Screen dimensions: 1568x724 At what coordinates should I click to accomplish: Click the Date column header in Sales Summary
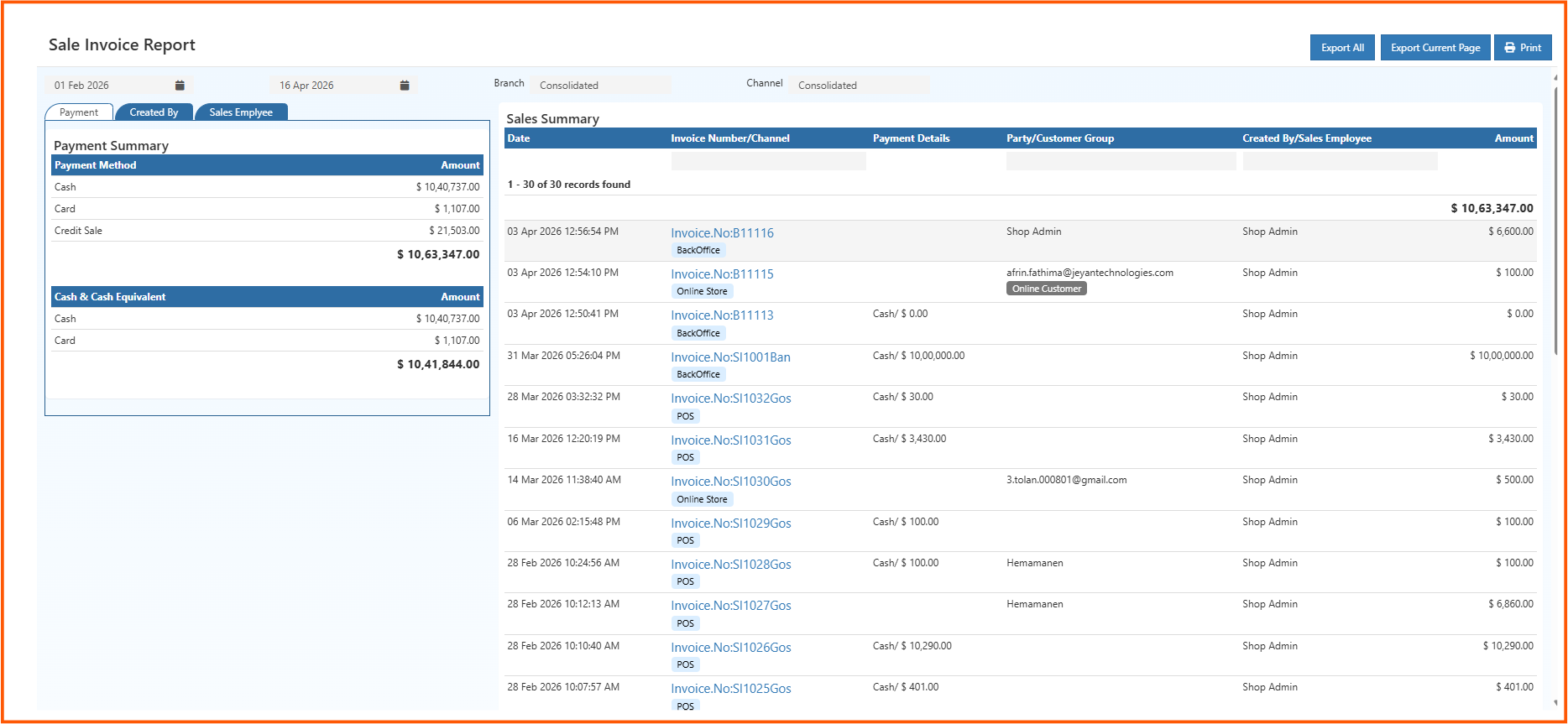(519, 138)
